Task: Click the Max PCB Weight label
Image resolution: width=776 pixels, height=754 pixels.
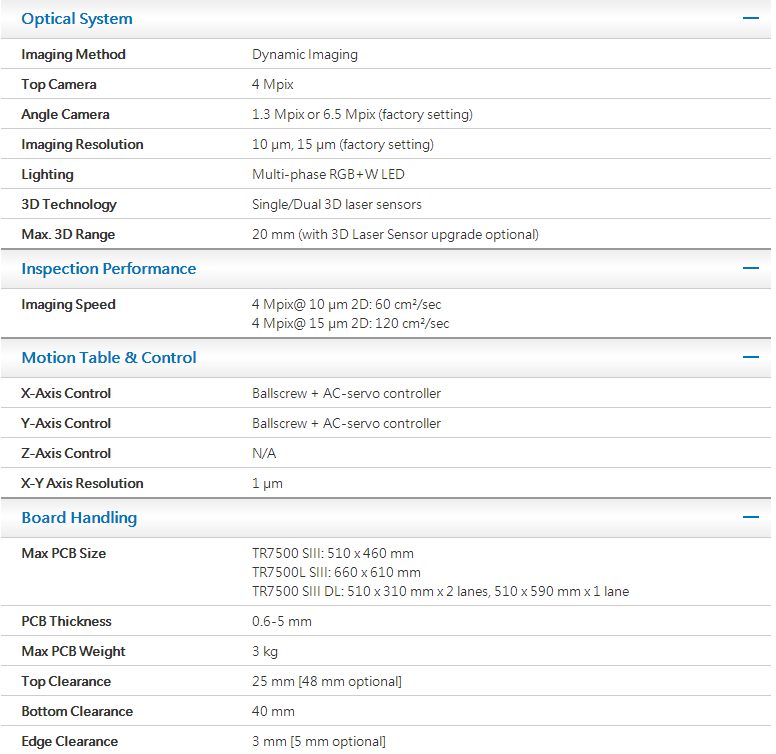Action: (x=73, y=652)
